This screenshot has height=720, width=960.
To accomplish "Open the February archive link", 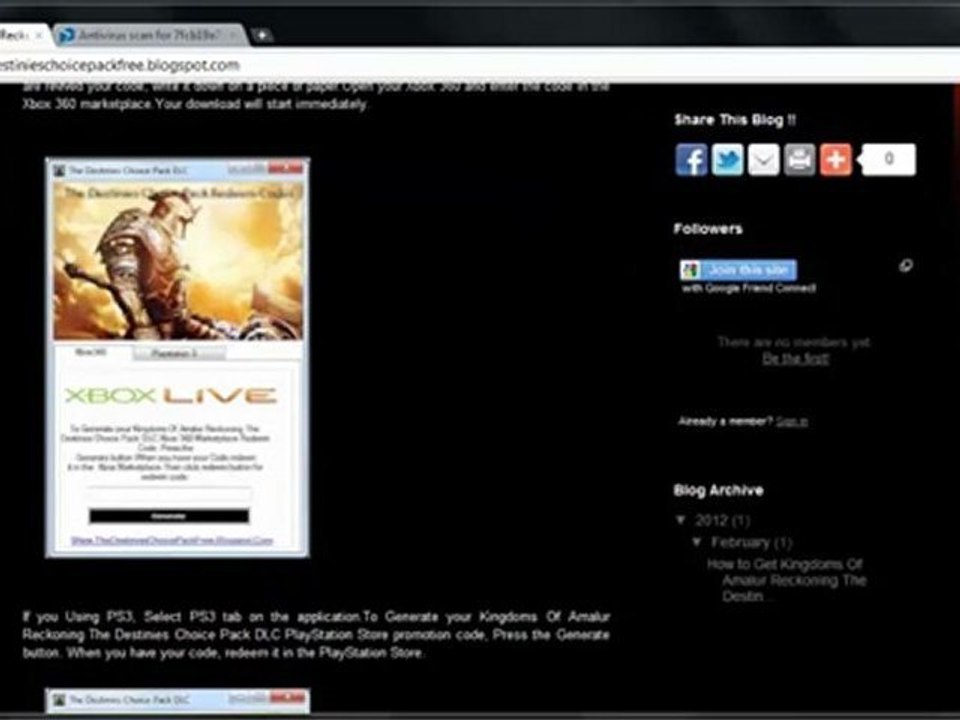I will point(740,542).
